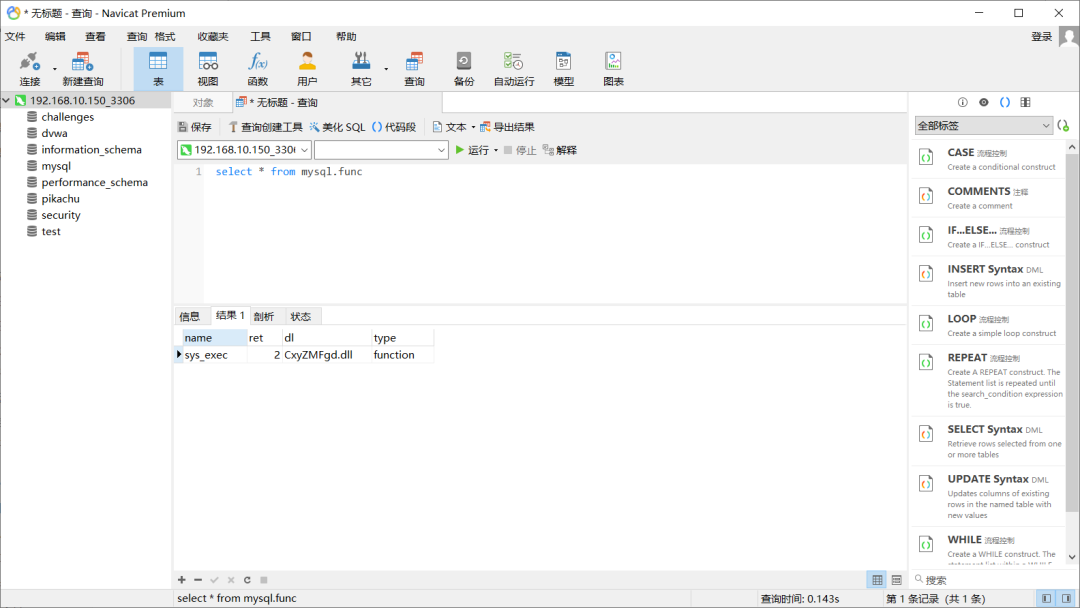Show the preview eye icon
The height and width of the screenshot is (608, 1080).
[x=984, y=102]
